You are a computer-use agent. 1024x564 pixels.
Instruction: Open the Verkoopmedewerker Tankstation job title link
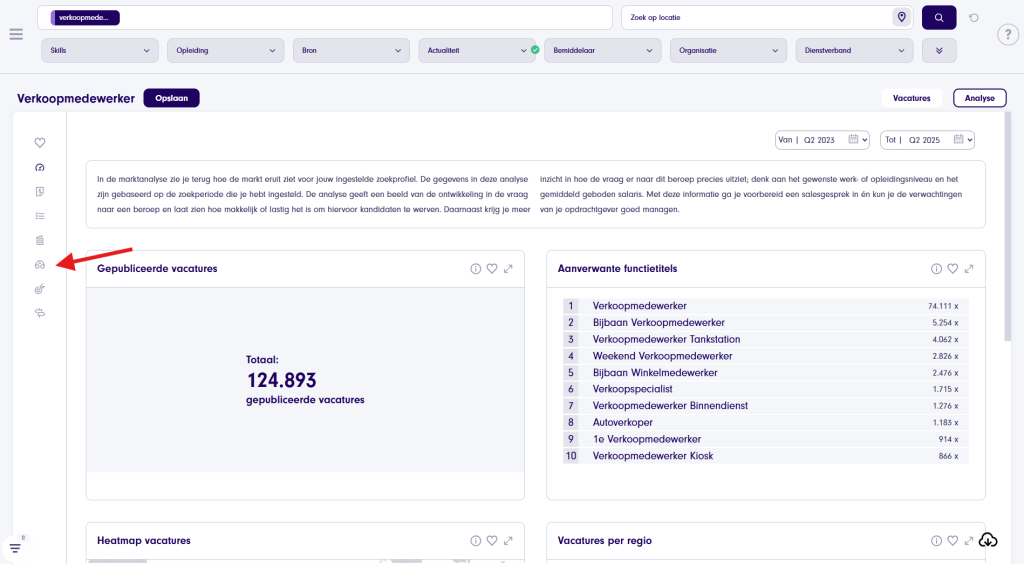(x=666, y=339)
